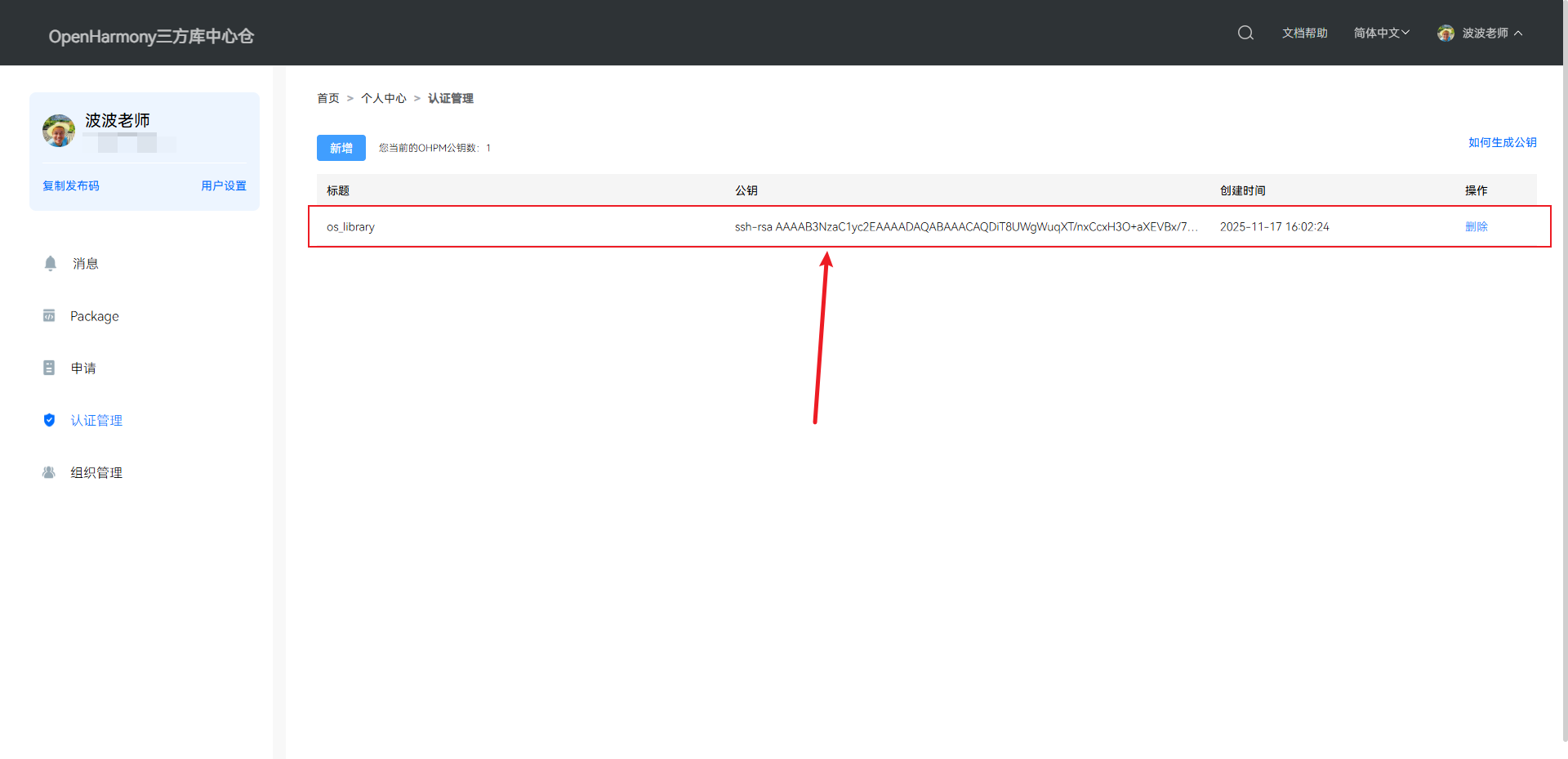1568x759 pixels.
Task: Open 组织管理 in the sidebar
Action: click(x=96, y=472)
